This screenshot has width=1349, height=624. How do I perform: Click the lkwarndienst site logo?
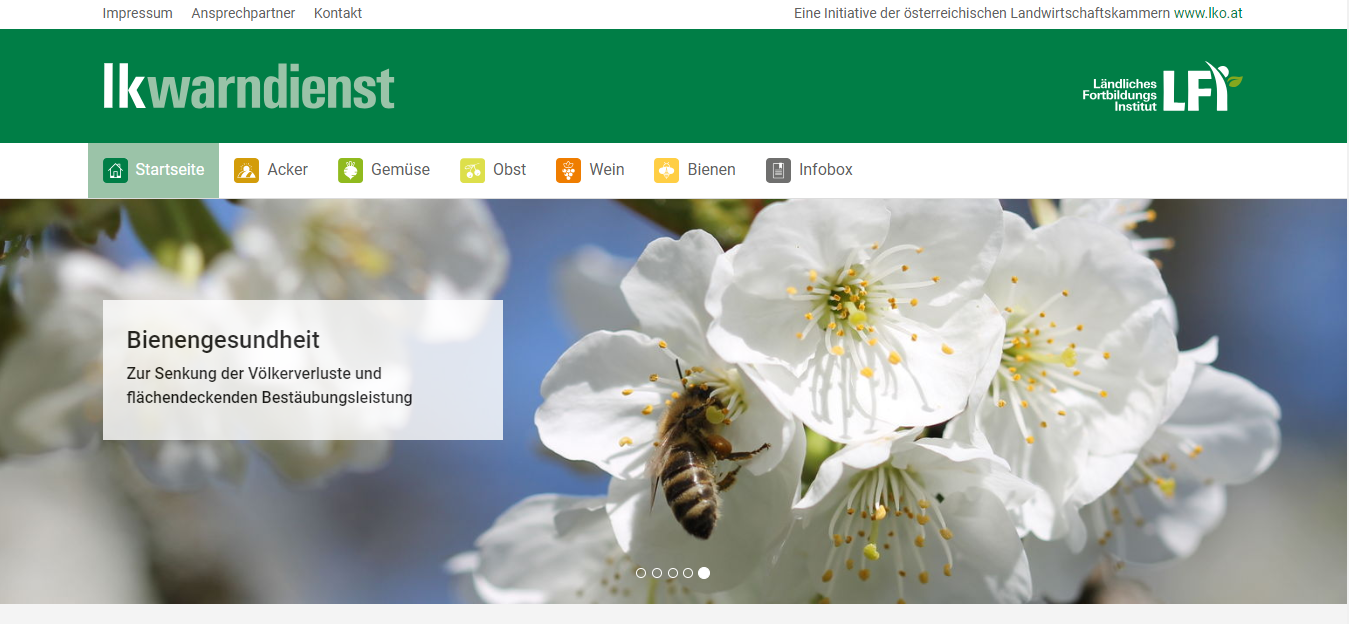(x=249, y=87)
